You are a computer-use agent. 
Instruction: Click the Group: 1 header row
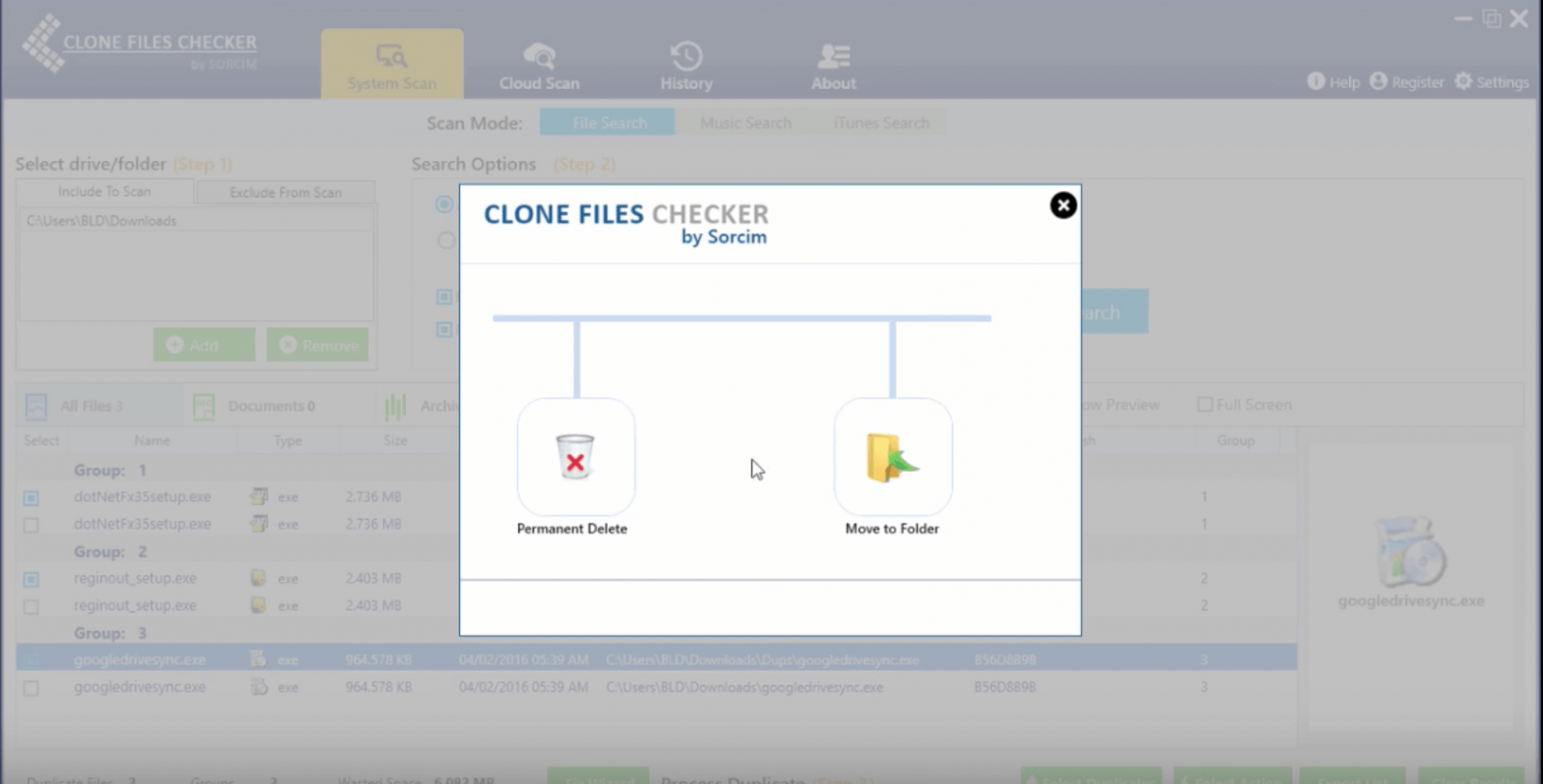pos(656,470)
